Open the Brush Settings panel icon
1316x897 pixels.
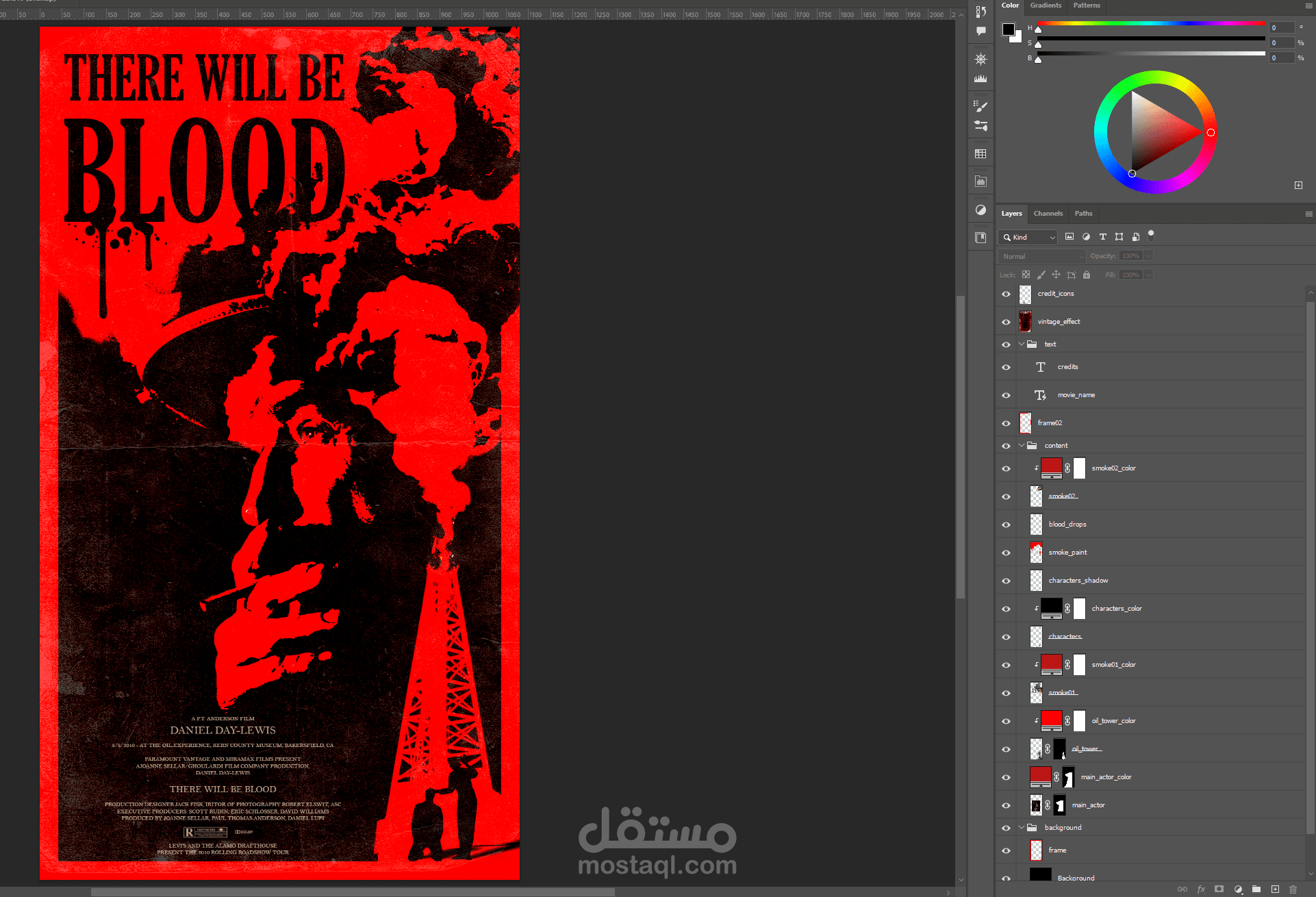pos(980,106)
